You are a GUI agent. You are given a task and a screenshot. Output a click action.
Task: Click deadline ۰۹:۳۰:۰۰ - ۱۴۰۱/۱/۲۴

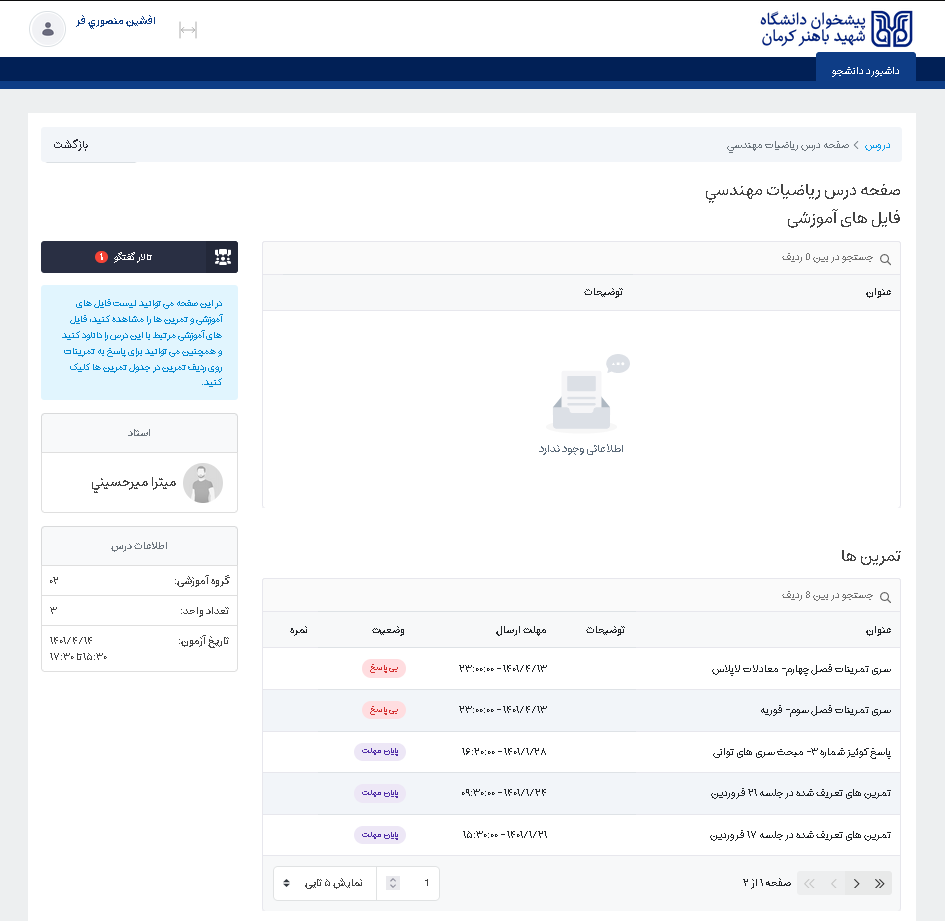click(504, 793)
